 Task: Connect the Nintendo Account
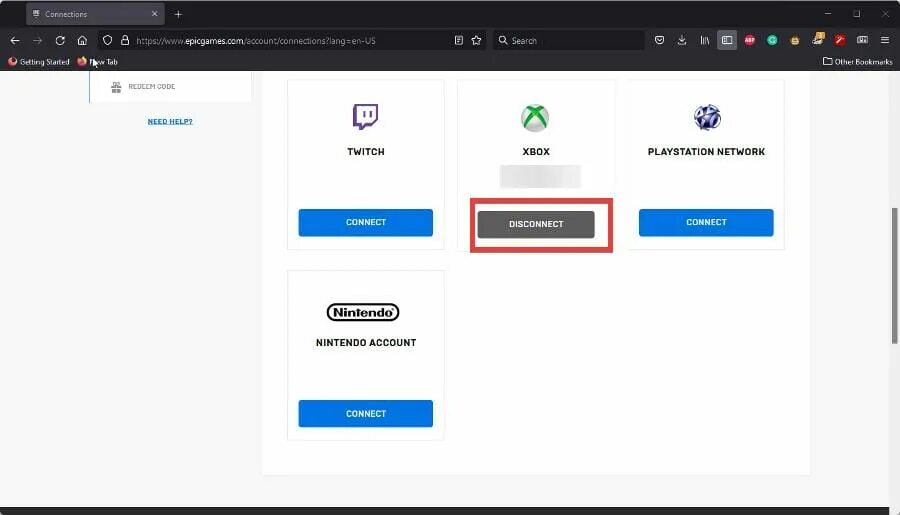(366, 413)
